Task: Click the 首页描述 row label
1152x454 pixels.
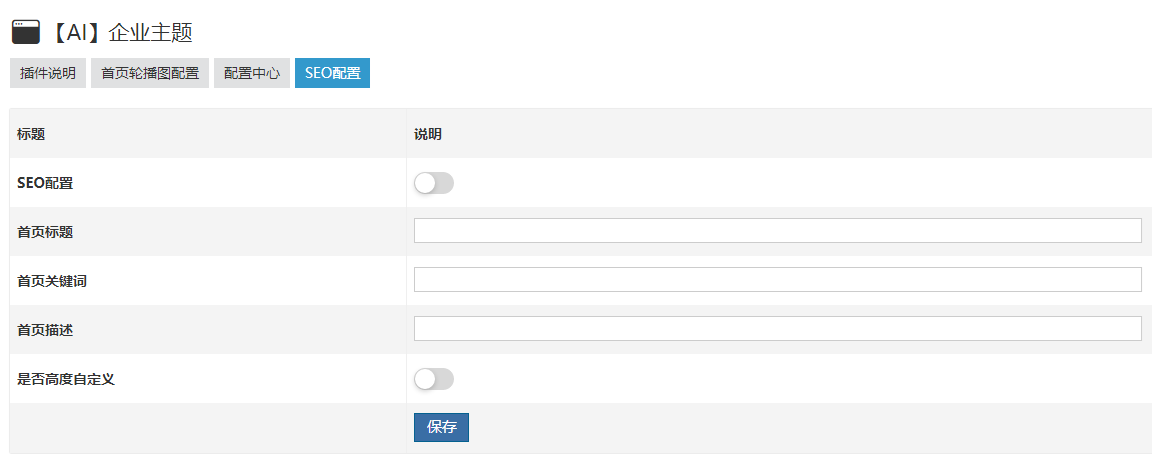Action: click(45, 330)
